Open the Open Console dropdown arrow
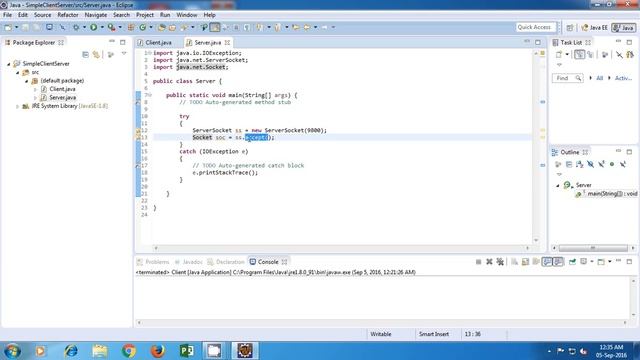This screenshot has height=360, width=640. (x=610, y=262)
